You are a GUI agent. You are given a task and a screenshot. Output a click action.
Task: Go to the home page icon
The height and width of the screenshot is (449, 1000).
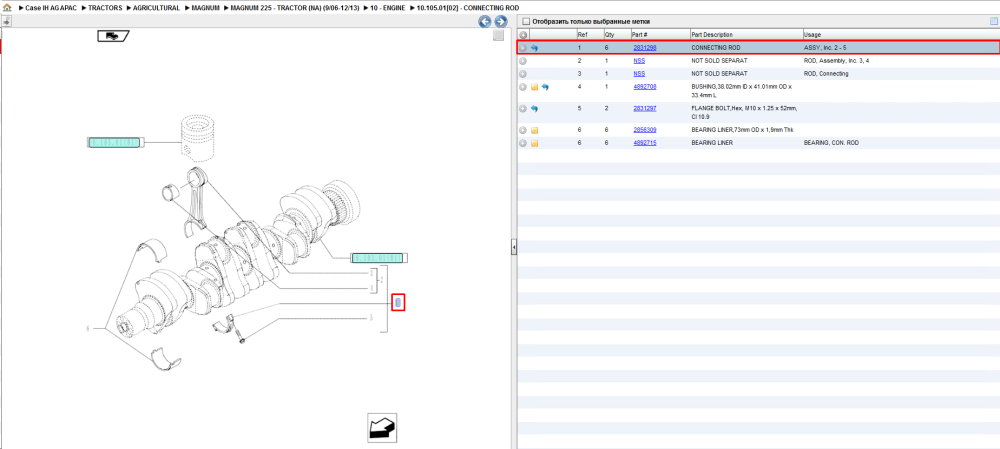pyautogui.click(x=8, y=8)
